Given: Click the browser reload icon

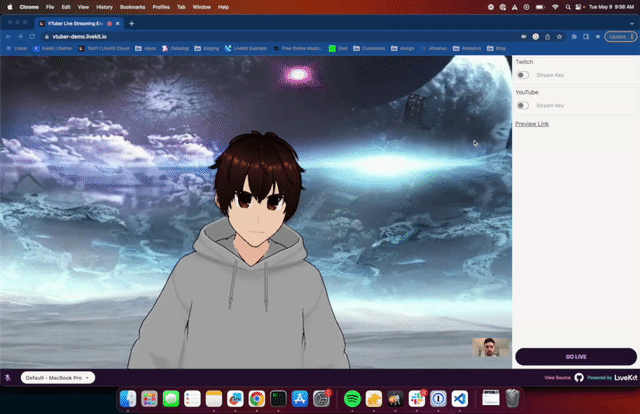Looking at the screenshot, I should 32,36.
